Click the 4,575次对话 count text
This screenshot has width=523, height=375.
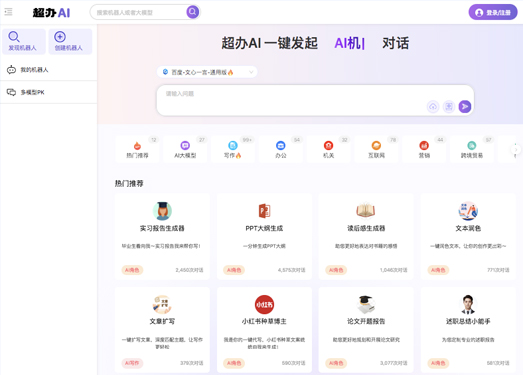(x=292, y=270)
